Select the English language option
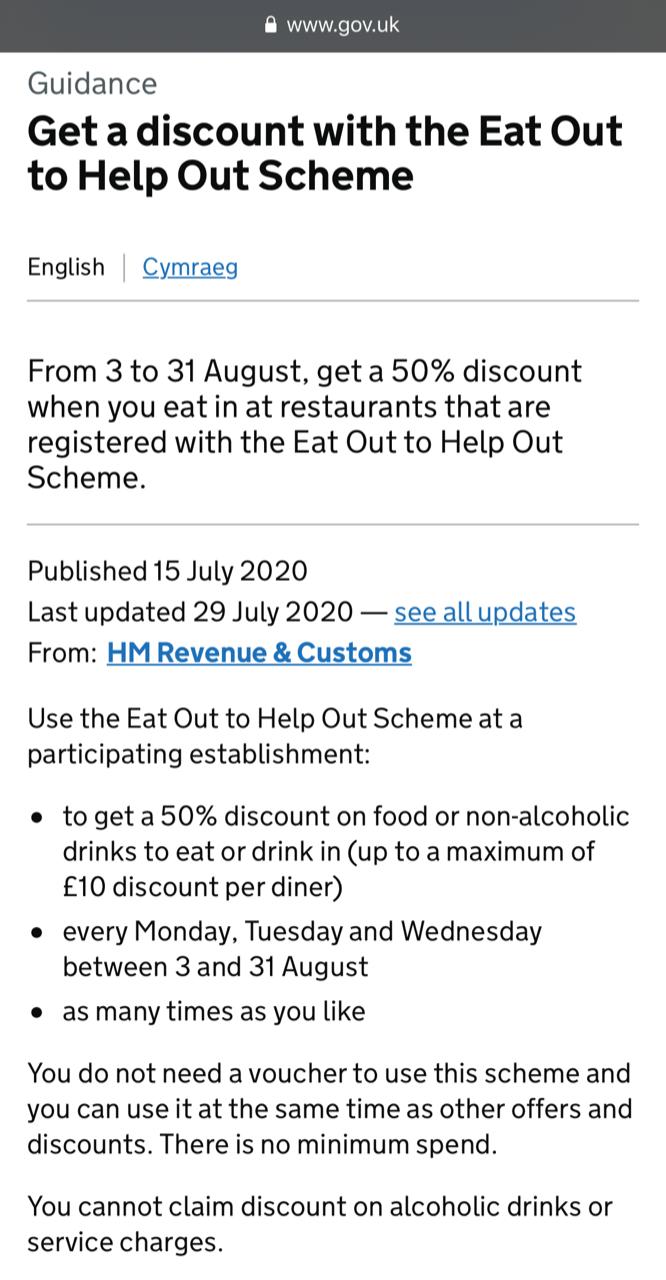 66,267
